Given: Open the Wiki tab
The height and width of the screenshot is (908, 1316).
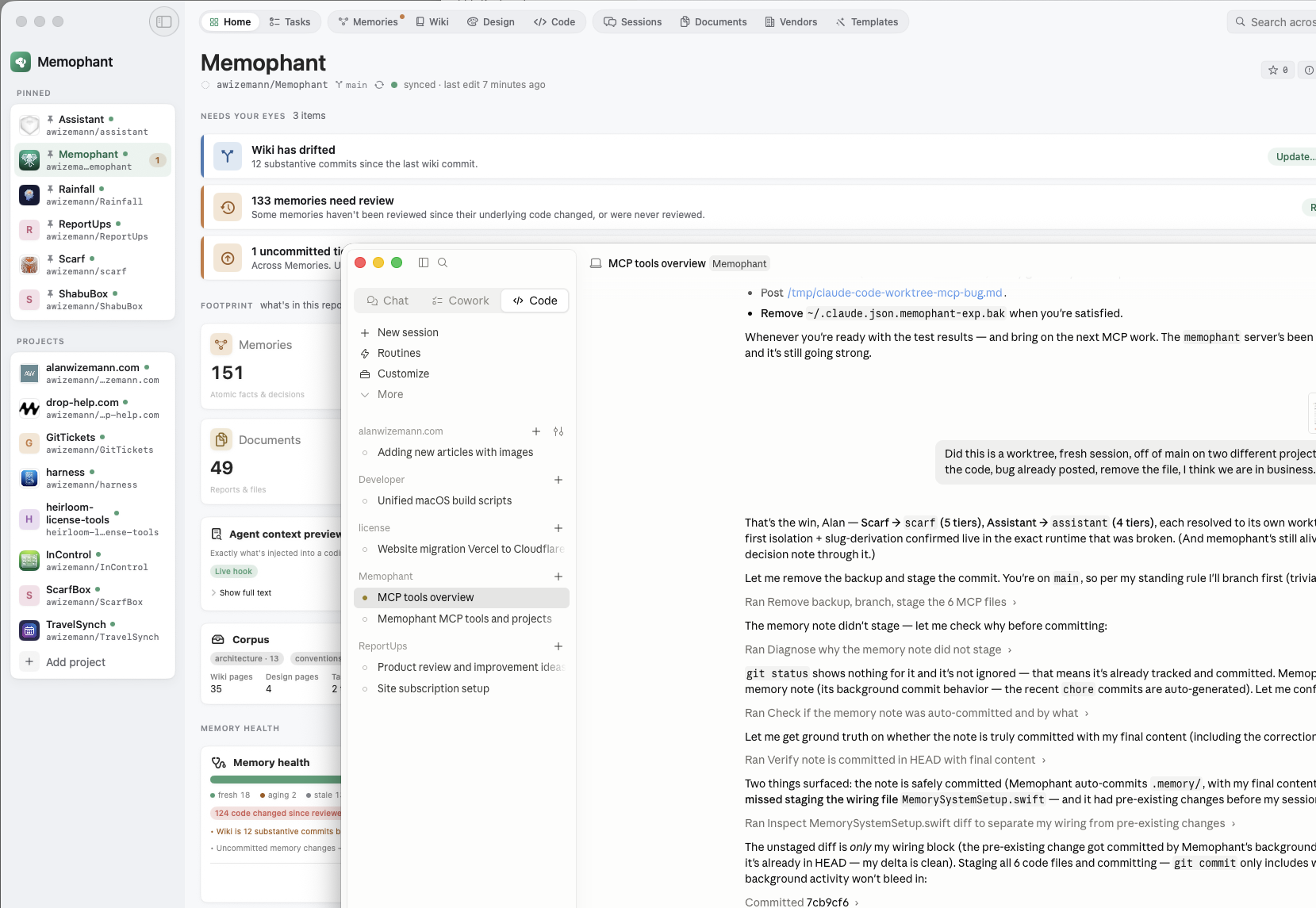Looking at the screenshot, I should 432,22.
